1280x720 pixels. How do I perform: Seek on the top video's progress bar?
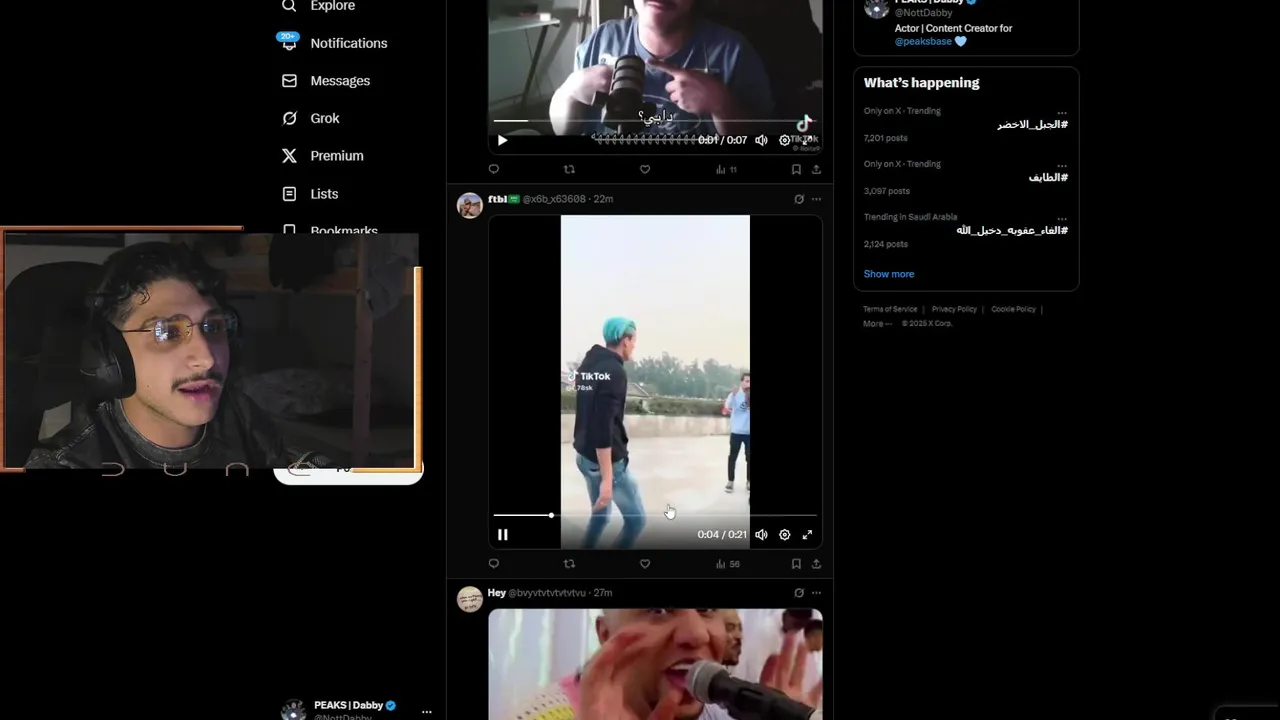(655, 121)
